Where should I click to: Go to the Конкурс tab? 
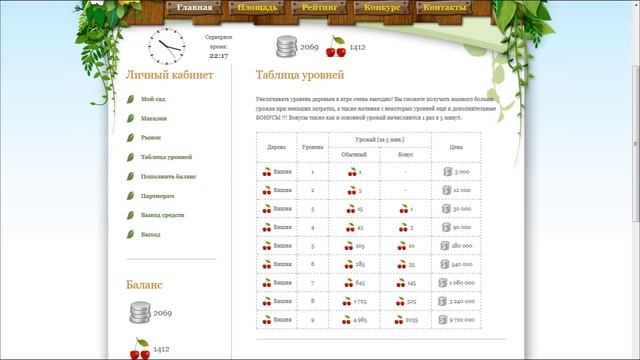(x=382, y=7)
